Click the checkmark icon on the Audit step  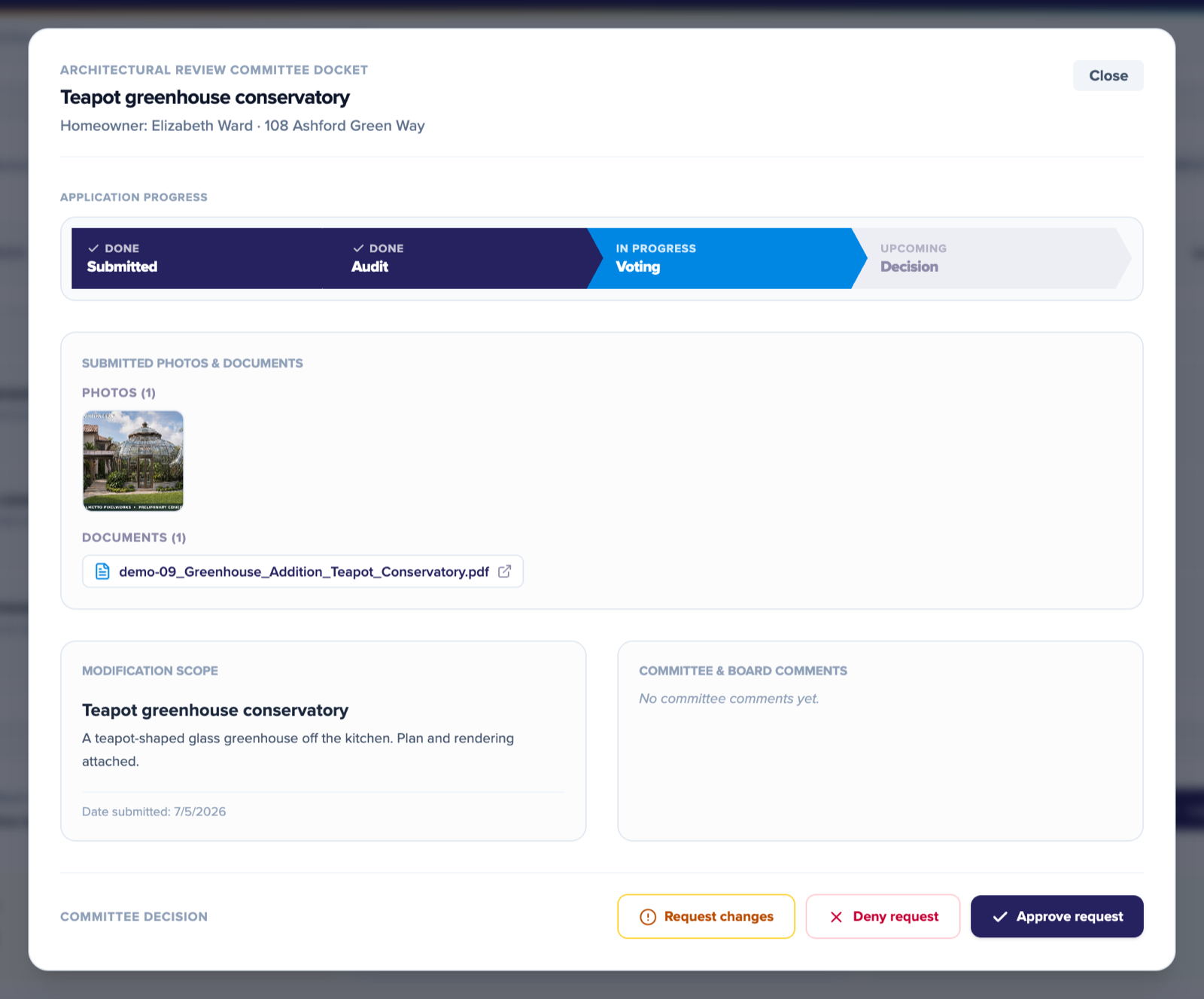[x=358, y=248]
